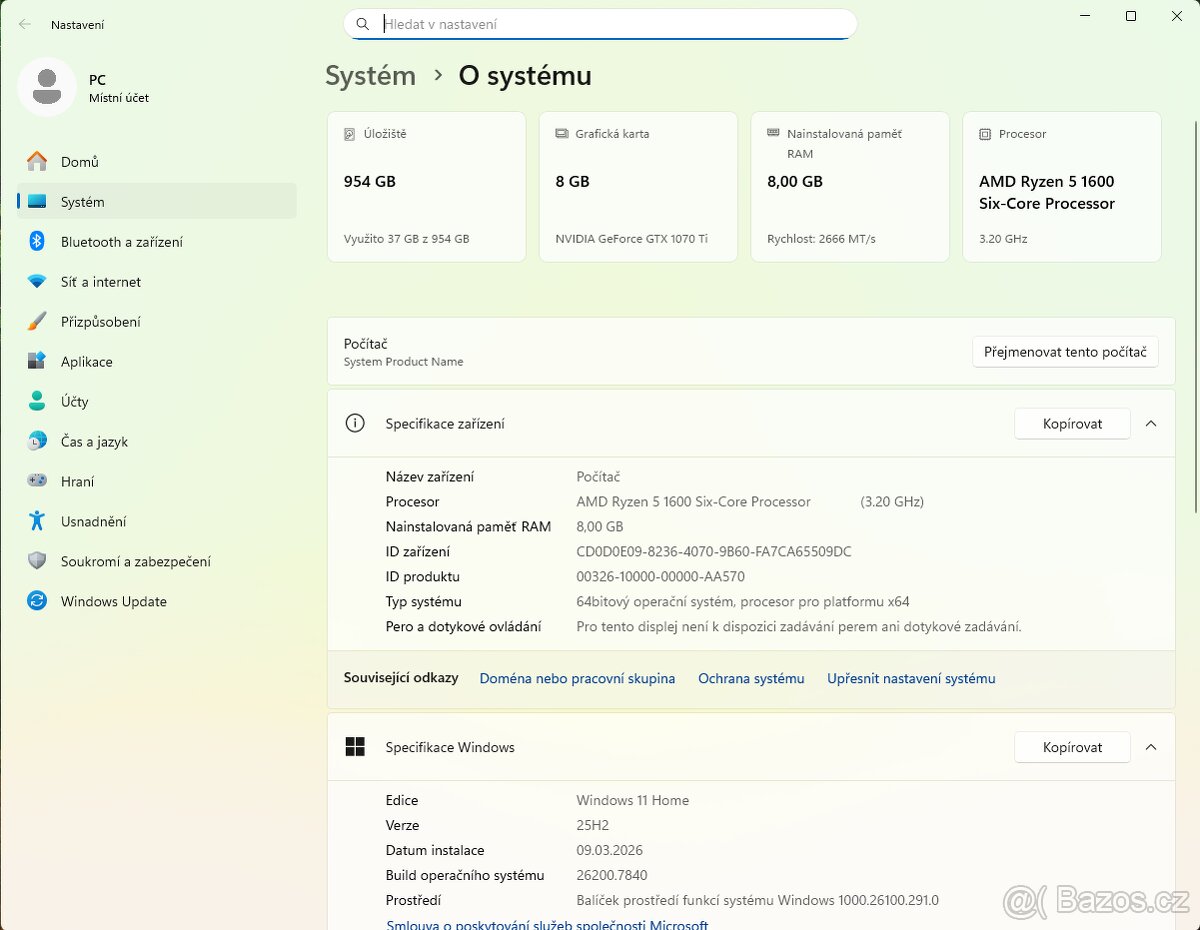Open Windows Update in sidebar
This screenshot has width=1200, height=930.
(x=113, y=602)
